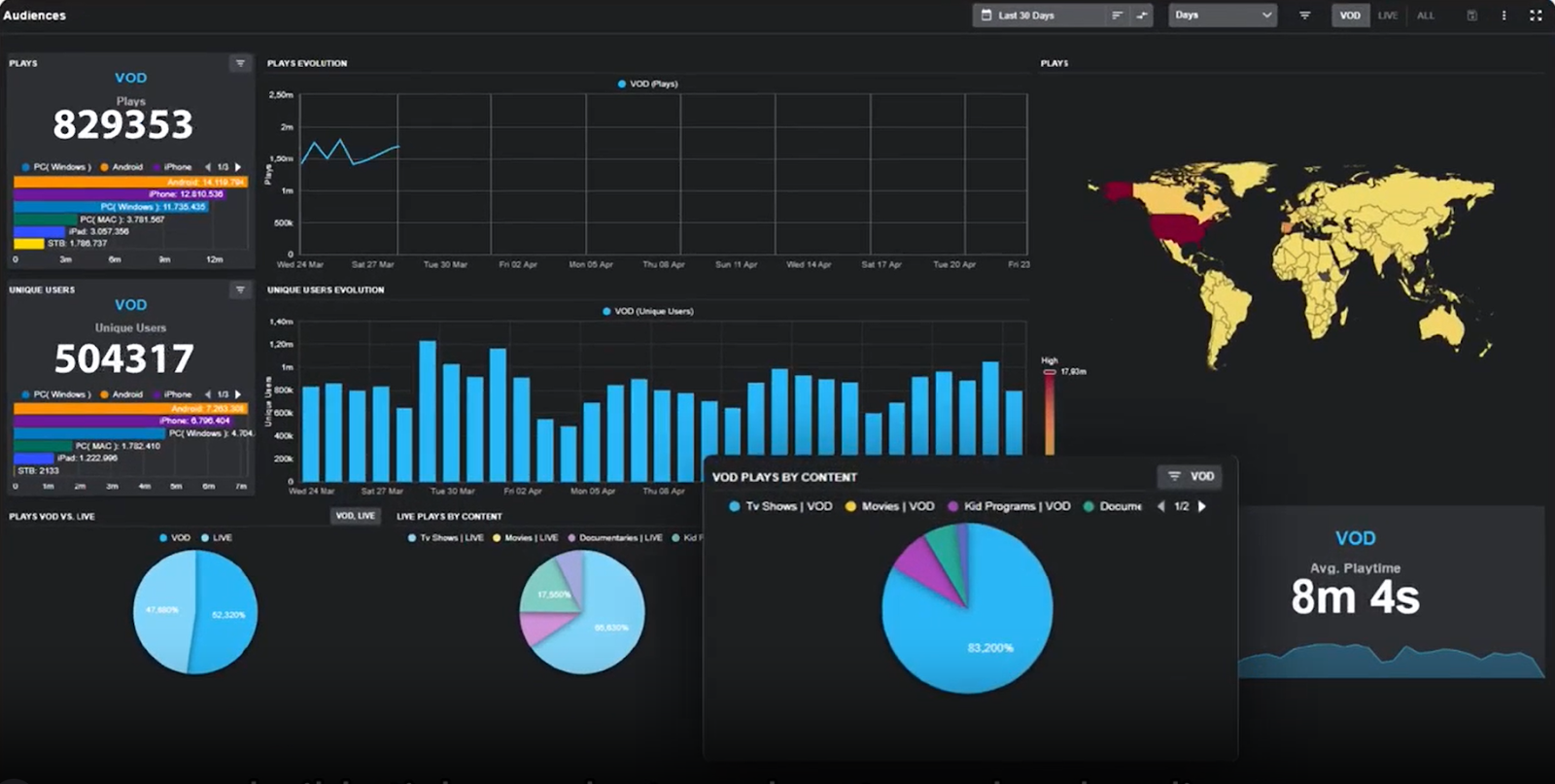Toggle VOD (Unique Users) legend in evolution chart
Viewport: 1555px width, 784px height.
click(648, 311)
